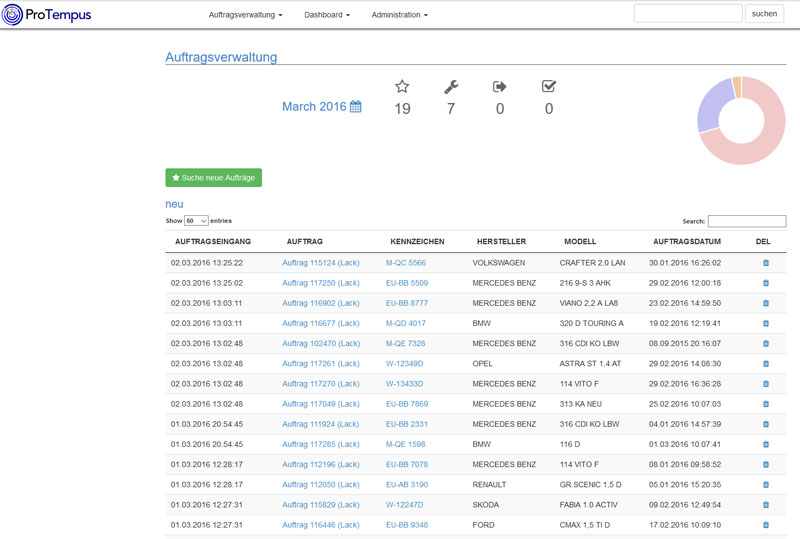The width and height of the screenshot is (800, 539).
Task: Select the RENAULT manufacturer cell
Action: tap(489, 484)
